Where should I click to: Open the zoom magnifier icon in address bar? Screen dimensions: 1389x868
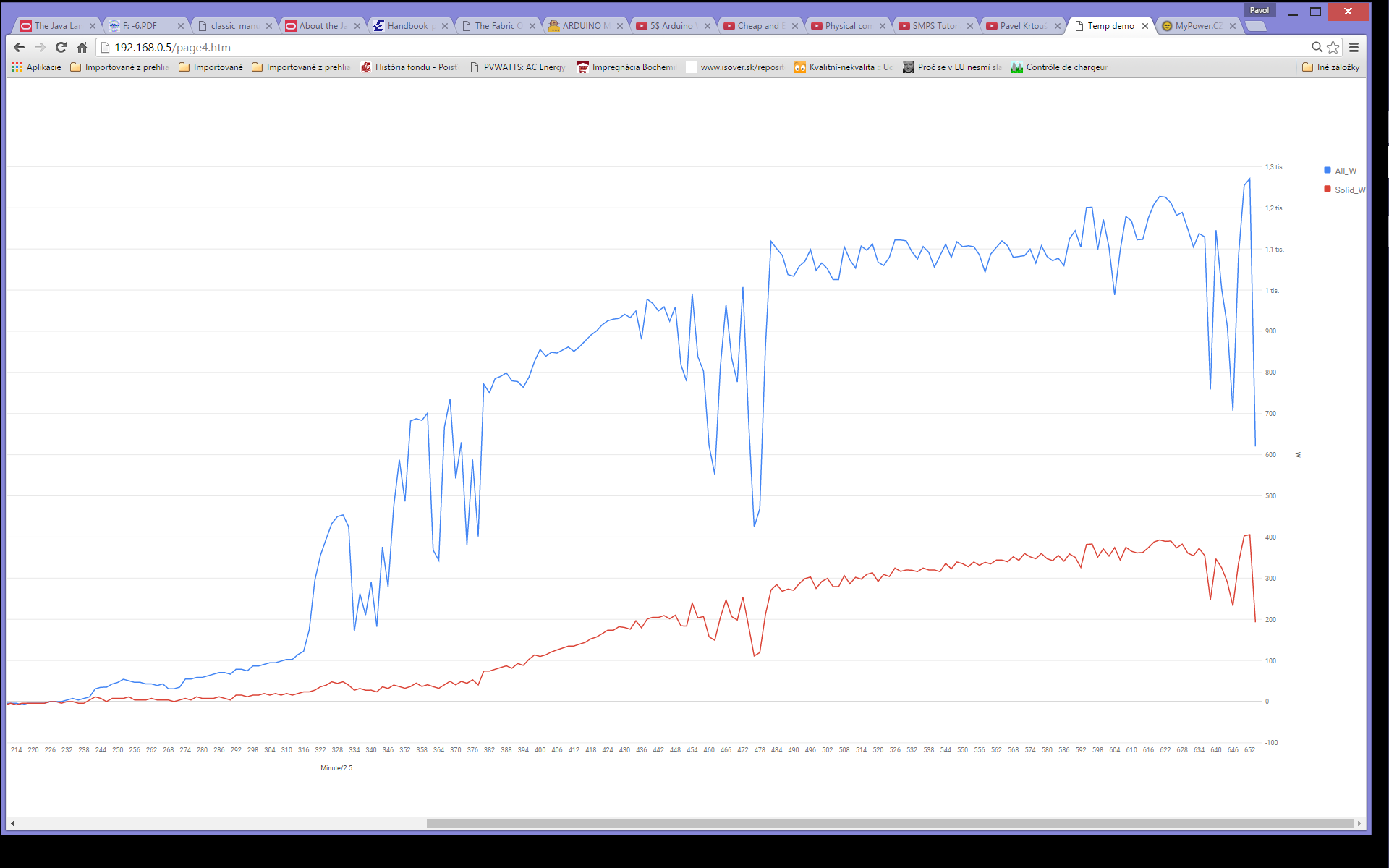tap(1317, 47)
